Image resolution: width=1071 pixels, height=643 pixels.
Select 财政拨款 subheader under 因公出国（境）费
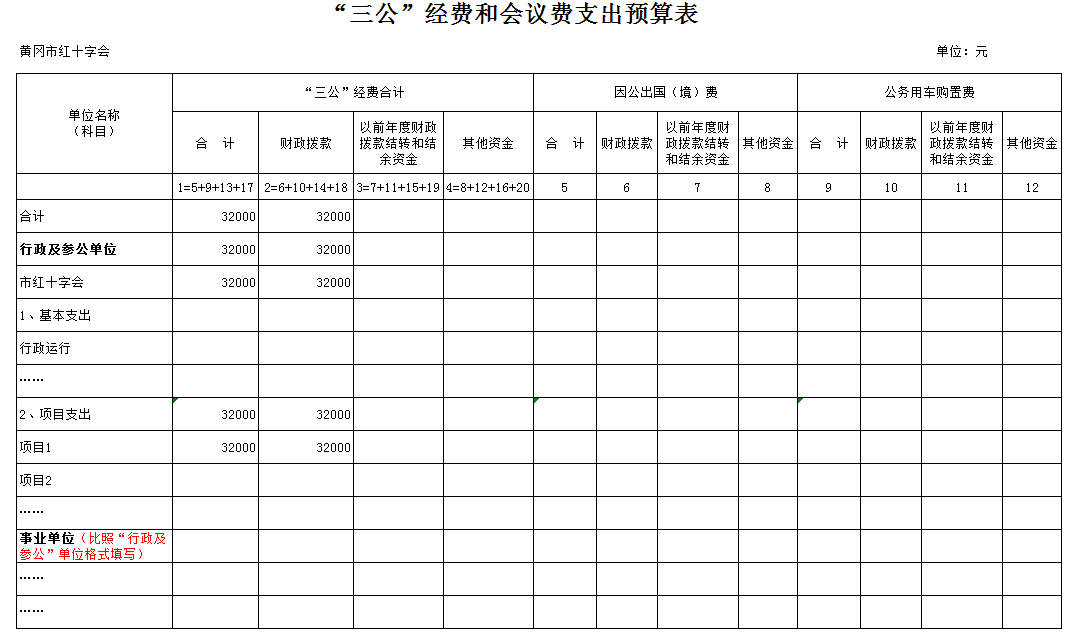[x=626, y=143]
